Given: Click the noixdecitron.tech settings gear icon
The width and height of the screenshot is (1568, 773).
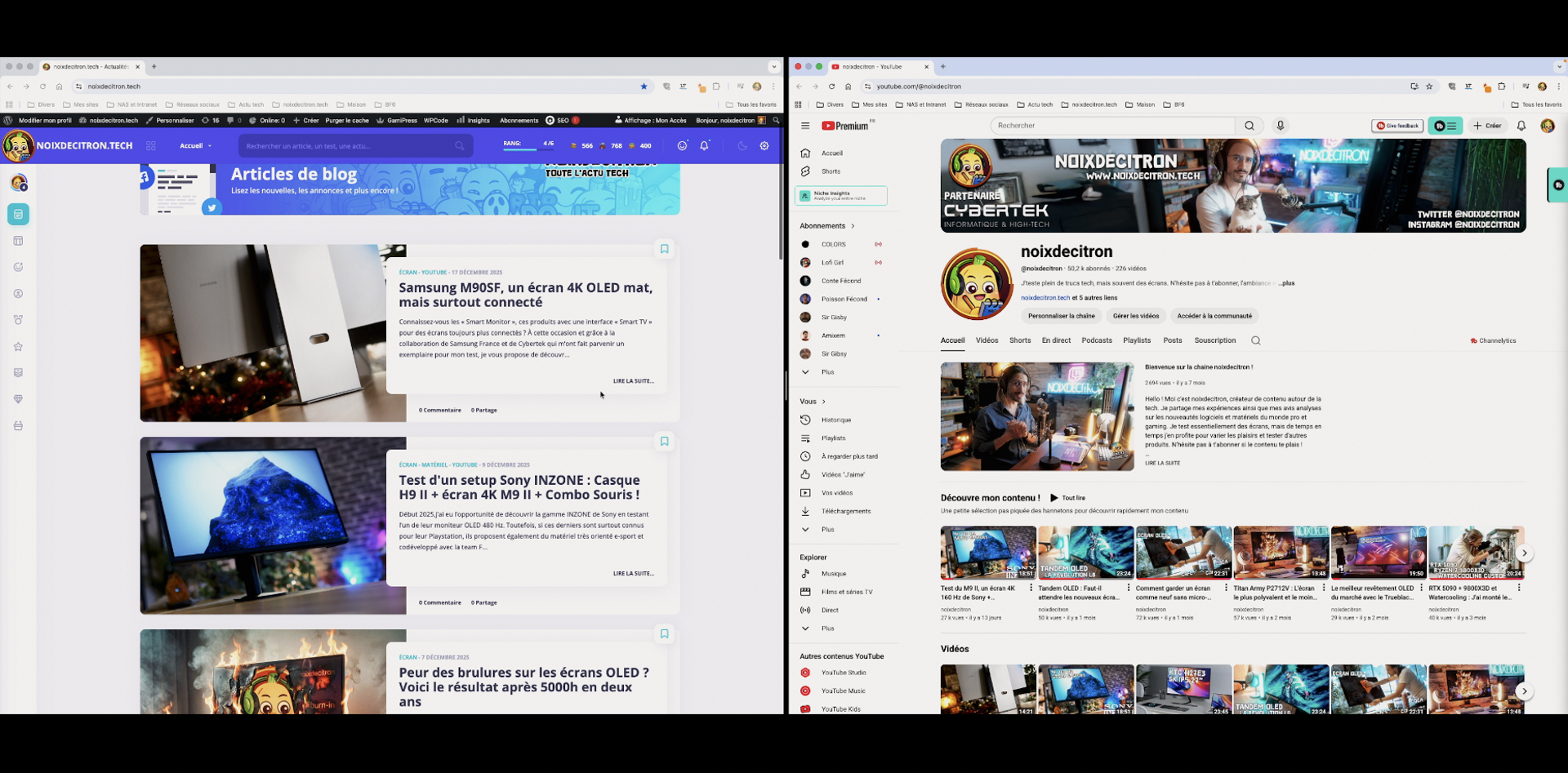Looking at the screenshot, I should tap(764, 146).
